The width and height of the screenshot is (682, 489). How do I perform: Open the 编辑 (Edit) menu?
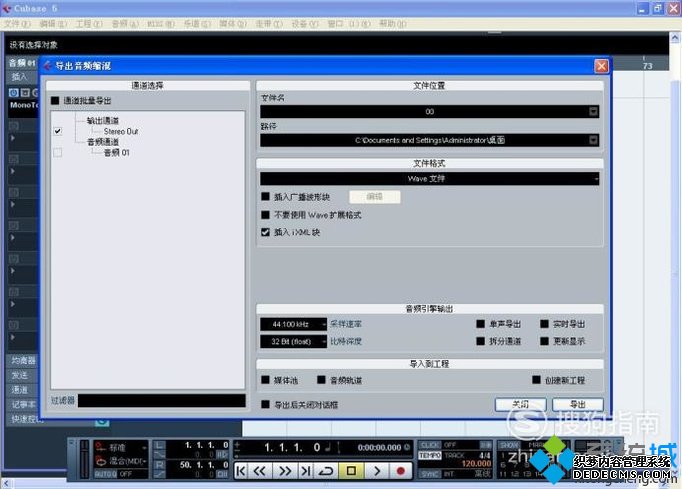53,23
